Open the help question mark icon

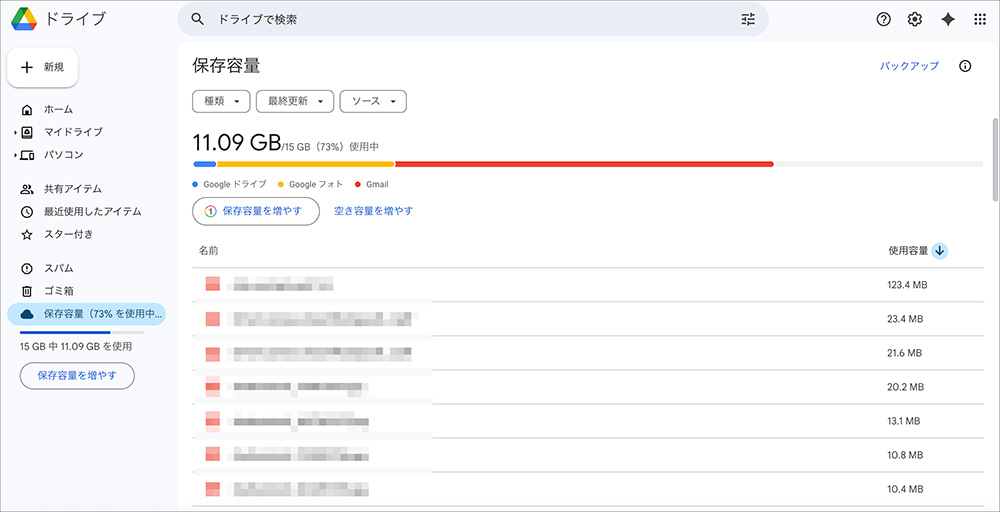pyautogui.click(x=883, y=20)
